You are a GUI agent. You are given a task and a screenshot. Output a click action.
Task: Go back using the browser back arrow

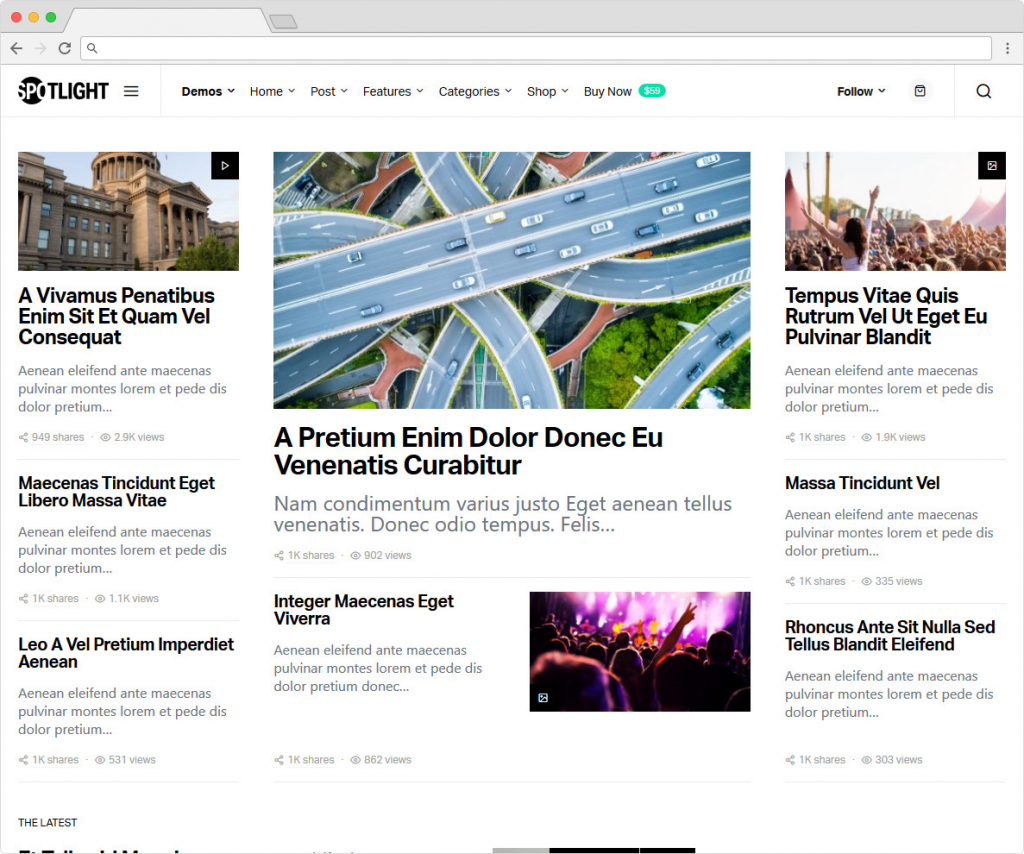pyautogui.click(x=17, y=48)
